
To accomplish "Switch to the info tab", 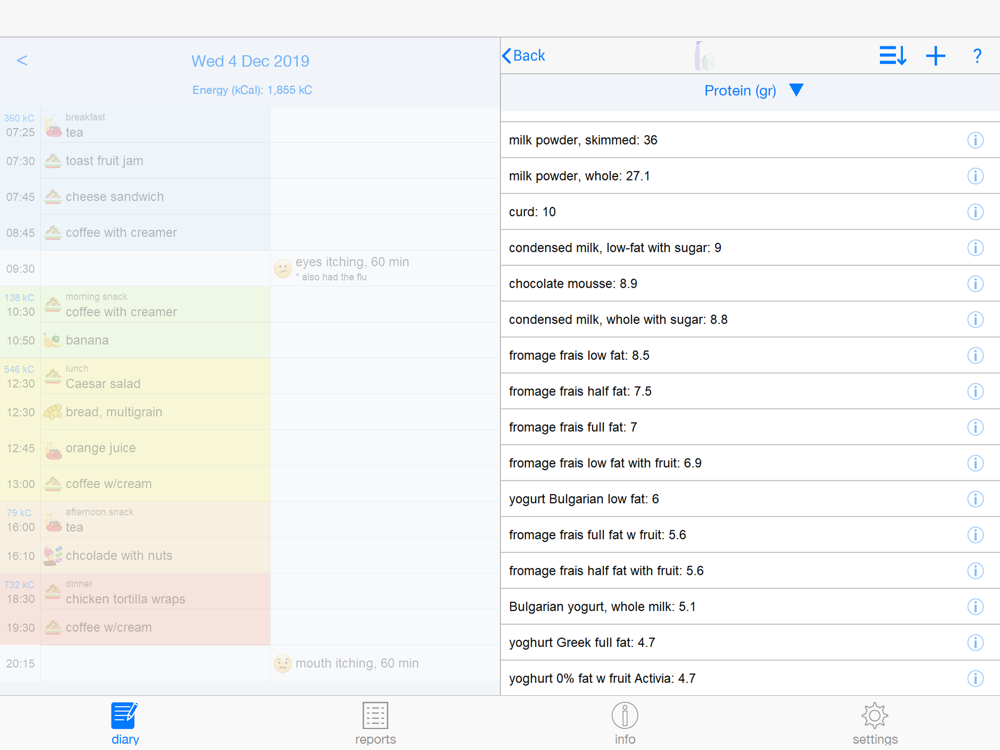I will [x=625, y=723].
